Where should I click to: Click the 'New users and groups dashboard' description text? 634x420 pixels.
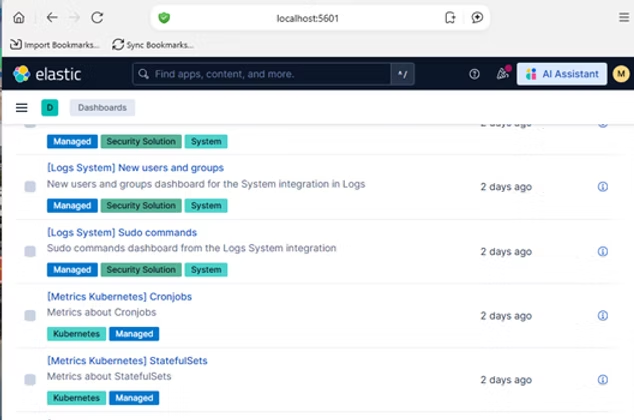(x=206, y=184)
